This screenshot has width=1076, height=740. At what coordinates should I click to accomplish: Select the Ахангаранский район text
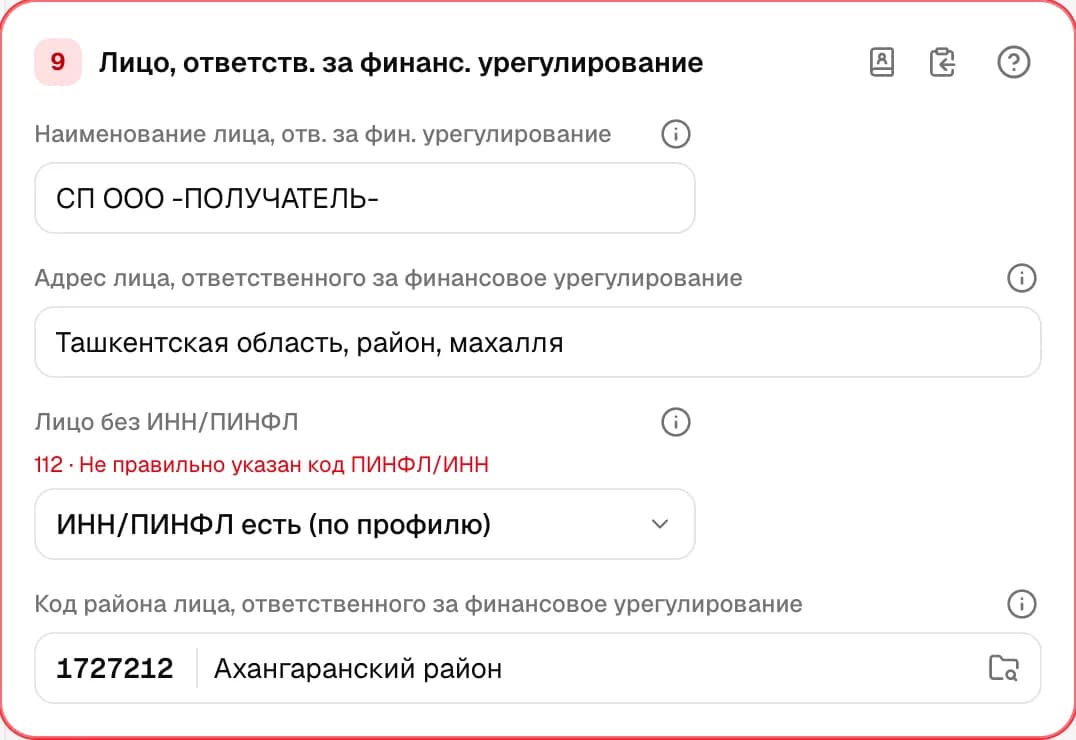point(358,669)
